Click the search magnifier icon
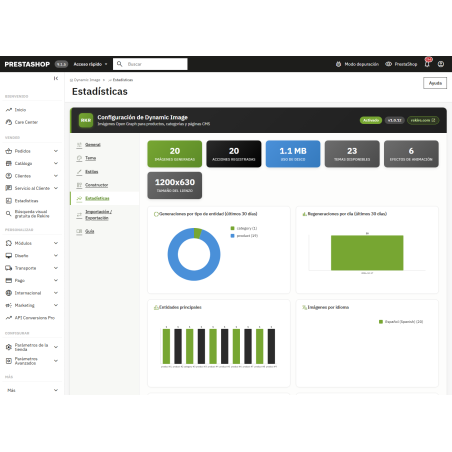Screen dimensions: 452x452 point(119,64)
